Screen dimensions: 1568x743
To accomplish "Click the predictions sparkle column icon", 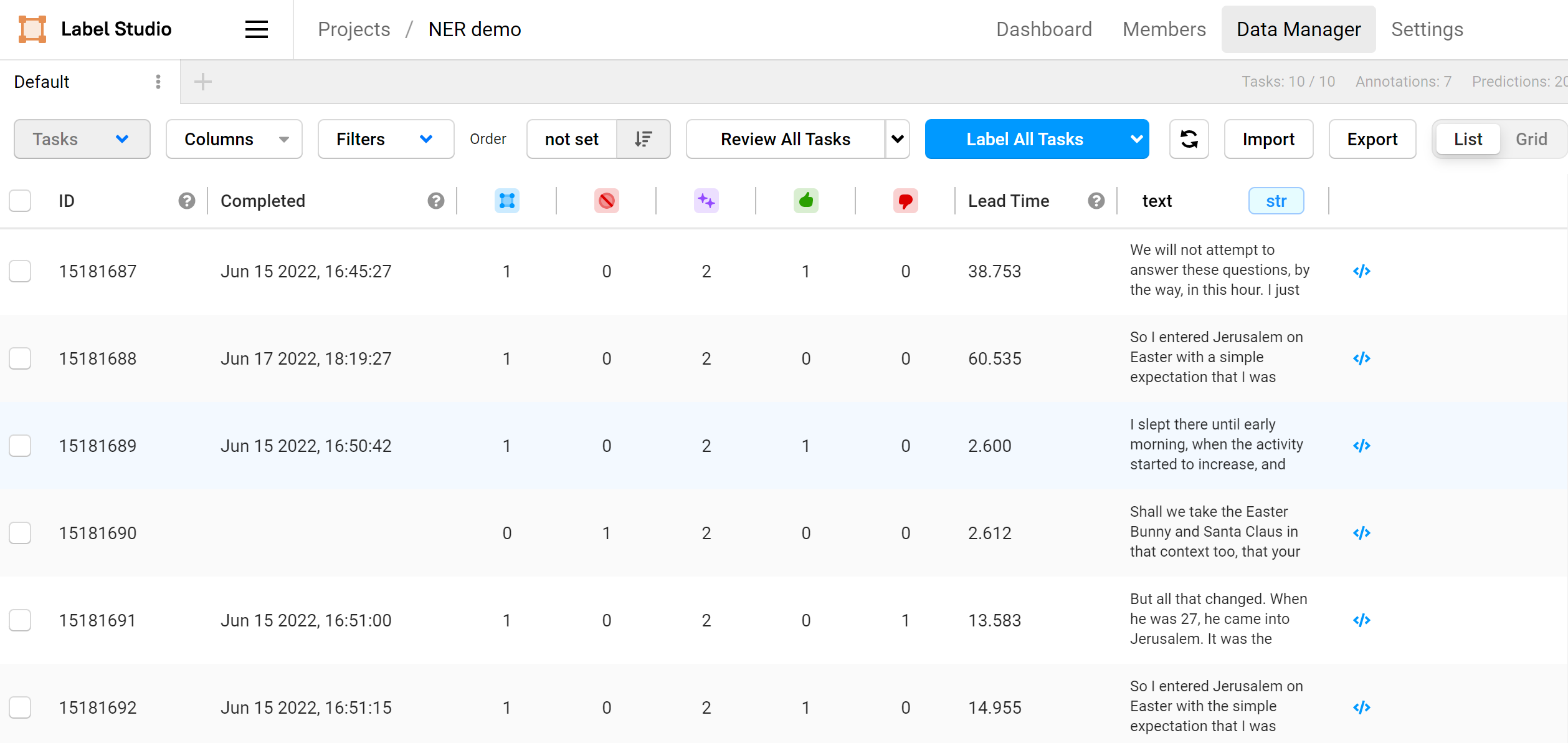I will coord(706,201).
